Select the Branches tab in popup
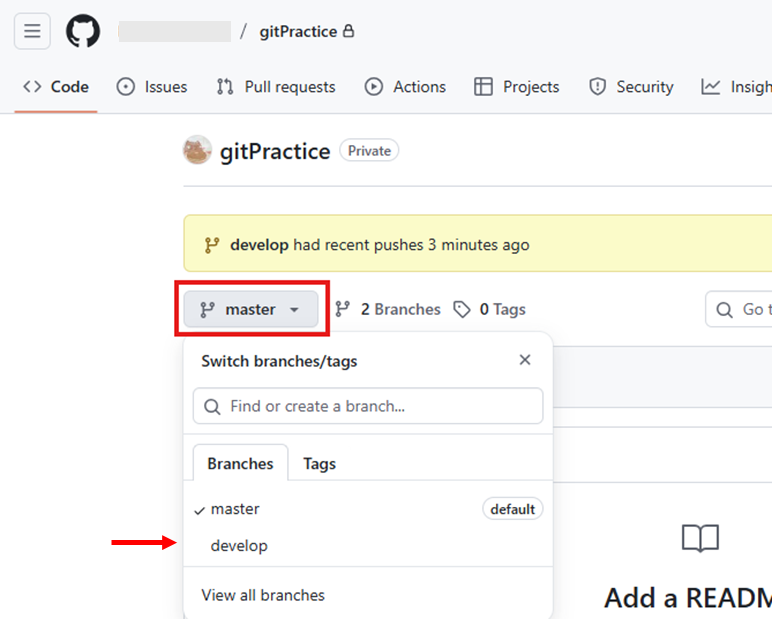This screenshot has width=772, height=619. [240, 463]
